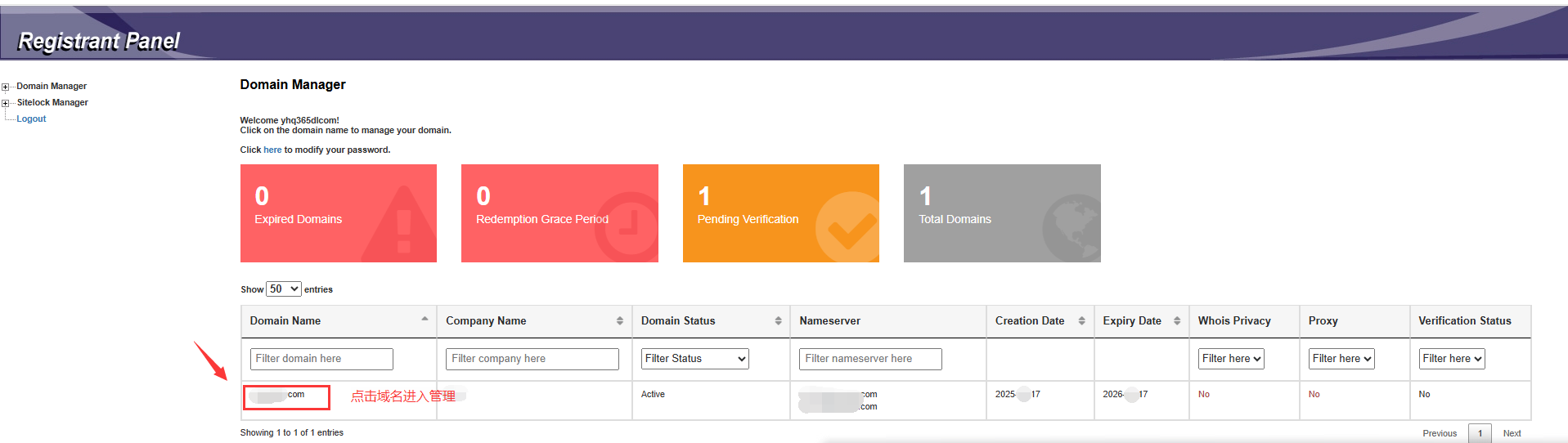Viewport: 1568px width, 443px height.
Task: Click the Filter domain here input field
Action: click(321, 359)
